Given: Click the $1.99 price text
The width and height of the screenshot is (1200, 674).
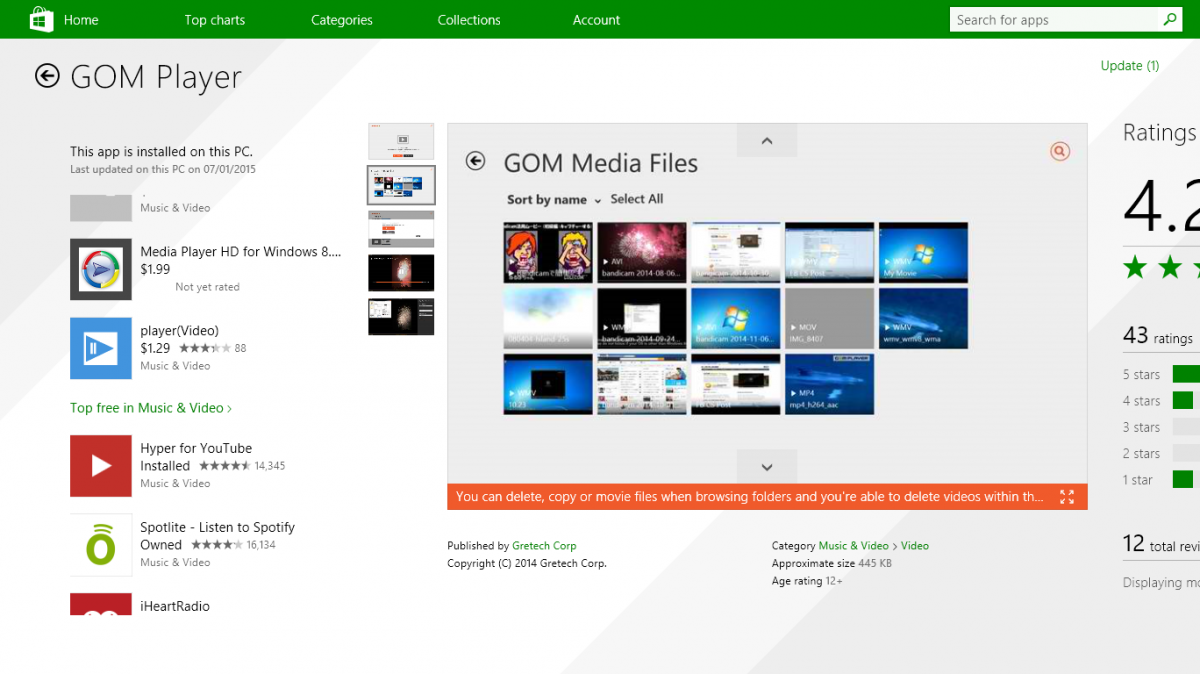Looking at the screenshot, I should tap(155, 269).
